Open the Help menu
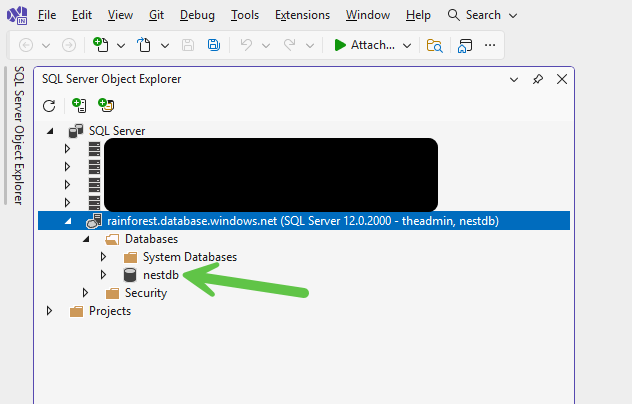Viewport: 632px width, 404px height. click(418, 15)
